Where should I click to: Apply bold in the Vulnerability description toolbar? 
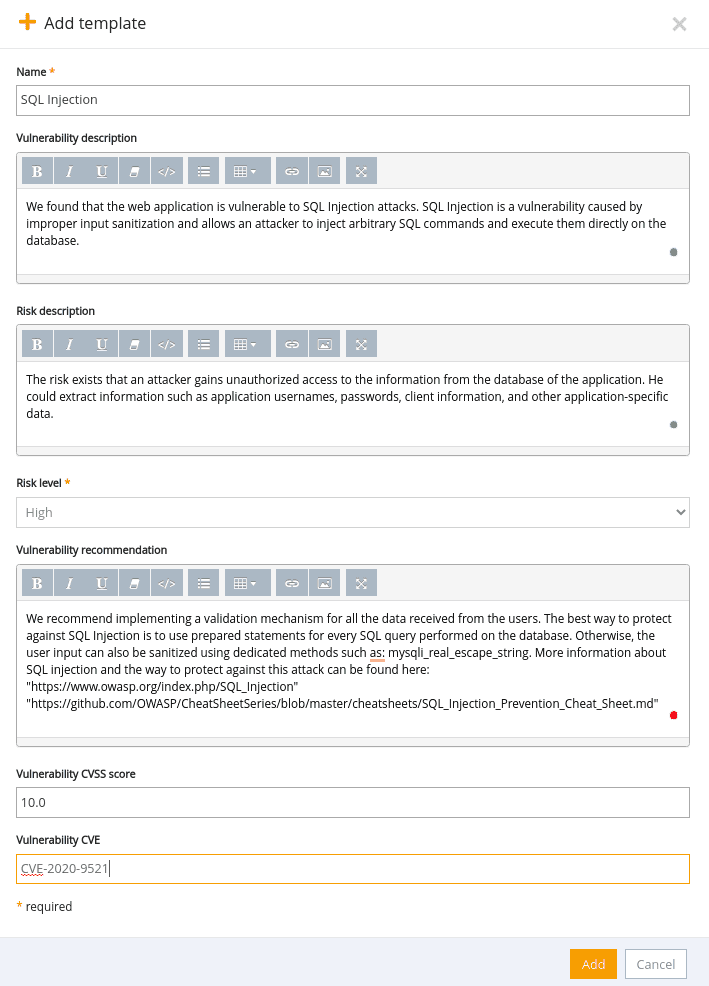(37, 170)
